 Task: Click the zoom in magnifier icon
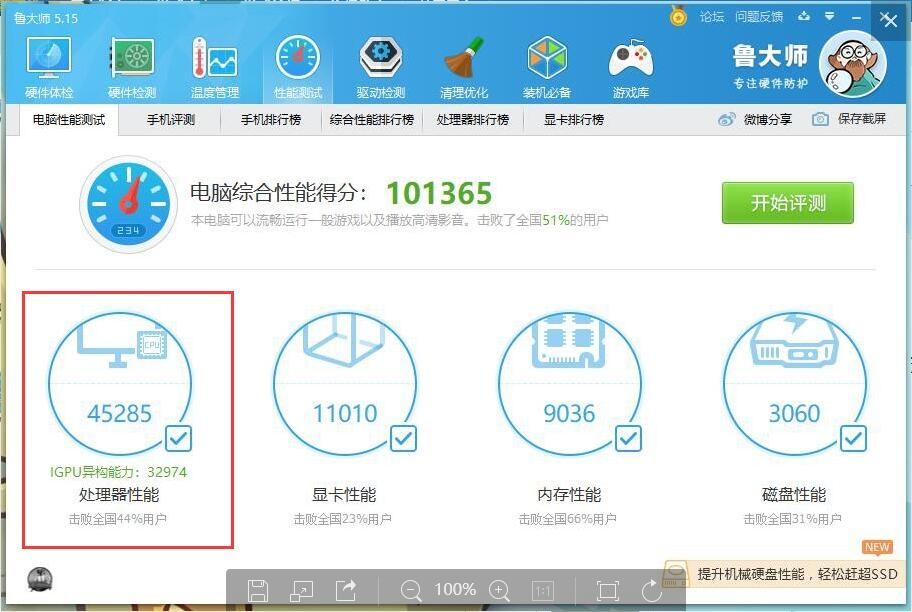[500, 590]
